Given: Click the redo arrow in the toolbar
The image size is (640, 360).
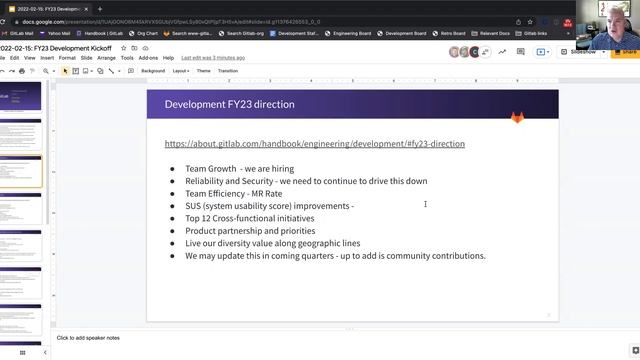Looking at the screenshot, I should pyautogui.click(x=12, y=71).
